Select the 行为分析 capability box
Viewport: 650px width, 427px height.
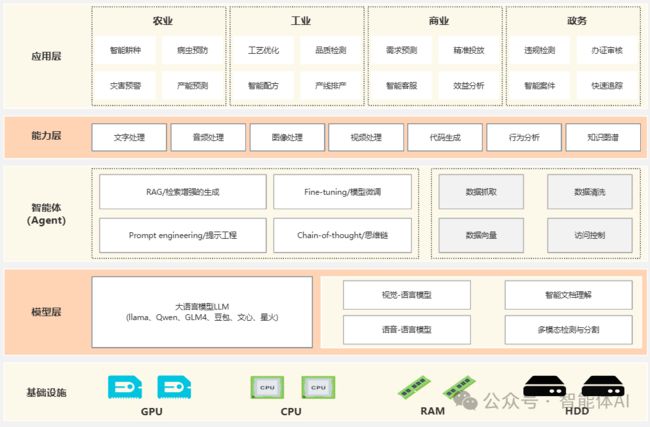coord(524,137)
